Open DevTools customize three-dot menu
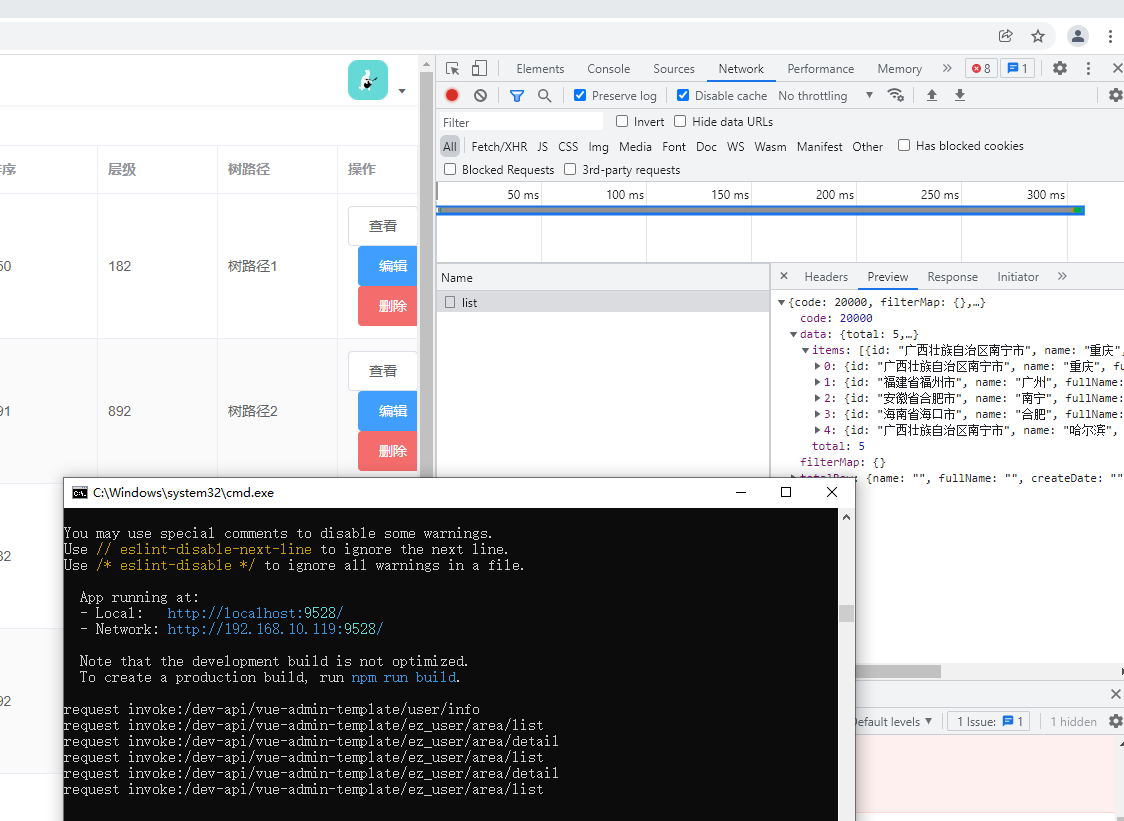 click(1088, 68)
